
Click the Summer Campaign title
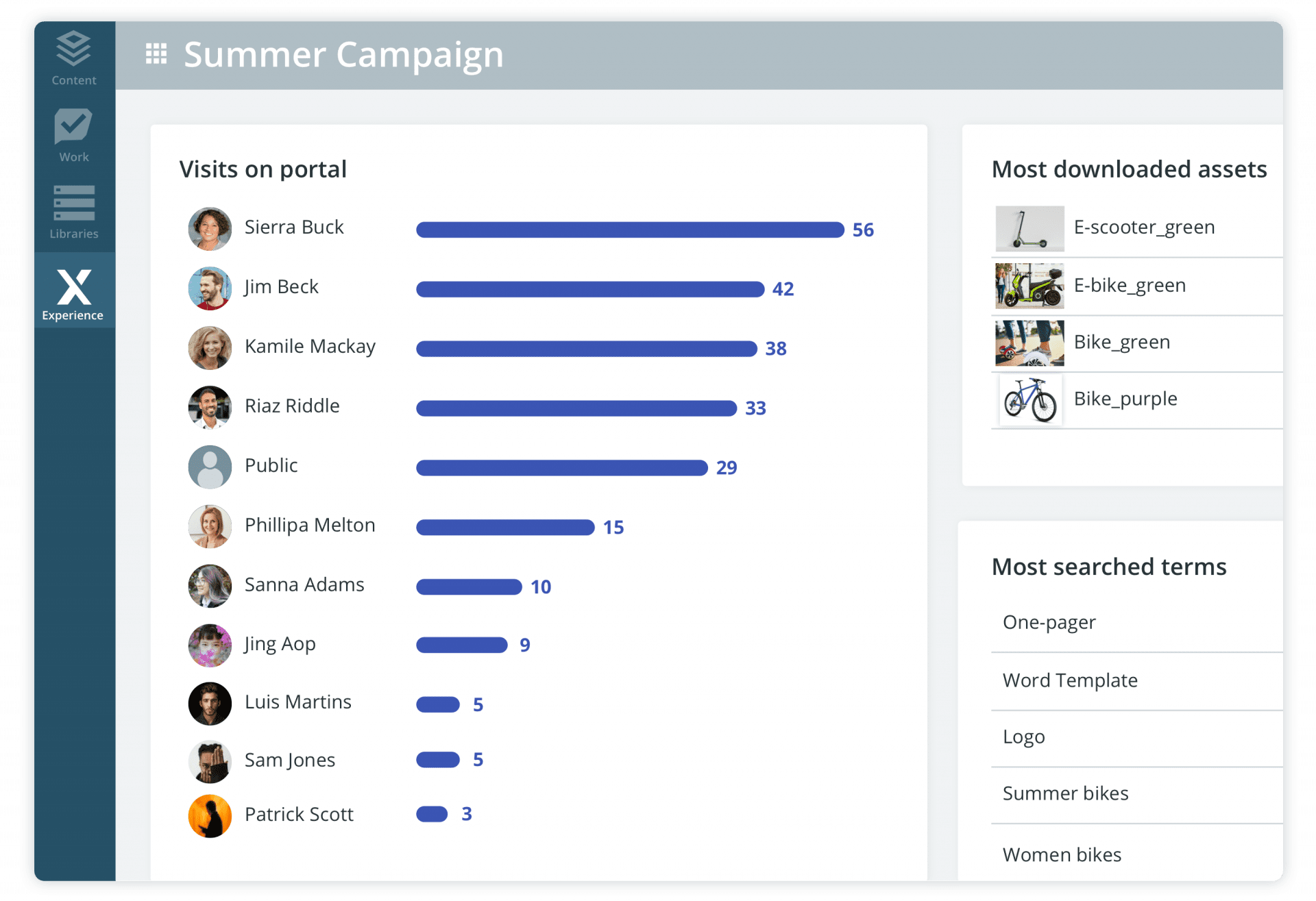[343, 55]
